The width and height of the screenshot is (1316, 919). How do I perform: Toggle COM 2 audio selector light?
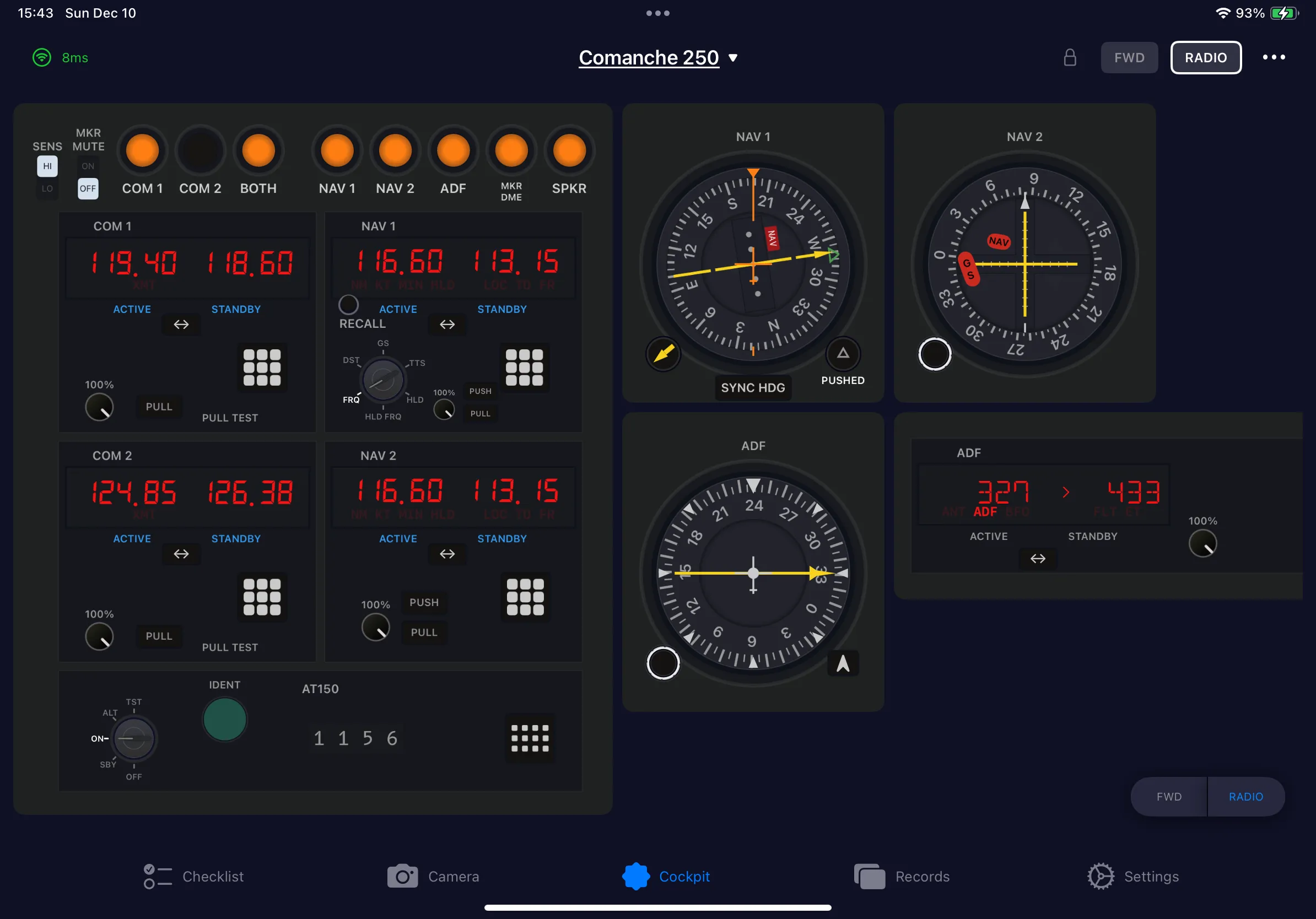coord(200,150)
